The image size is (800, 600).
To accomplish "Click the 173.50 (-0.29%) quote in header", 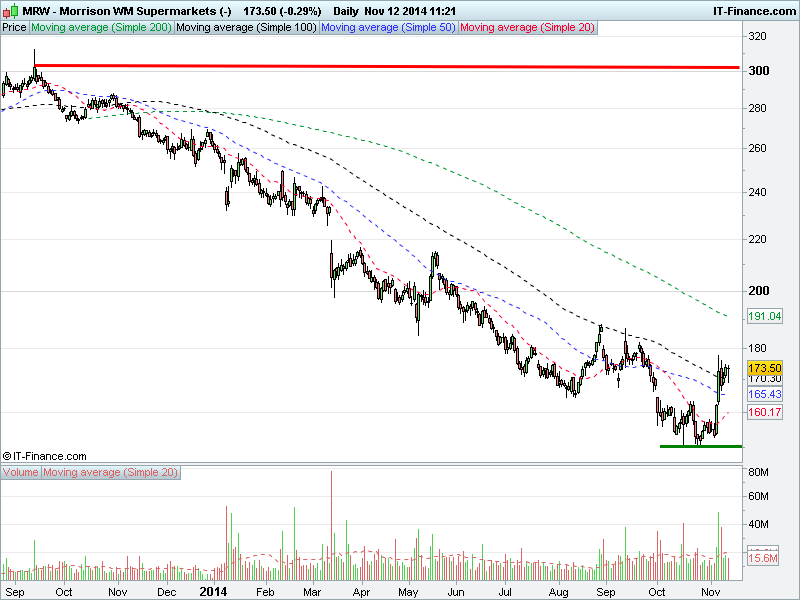I will coord(282,11).
